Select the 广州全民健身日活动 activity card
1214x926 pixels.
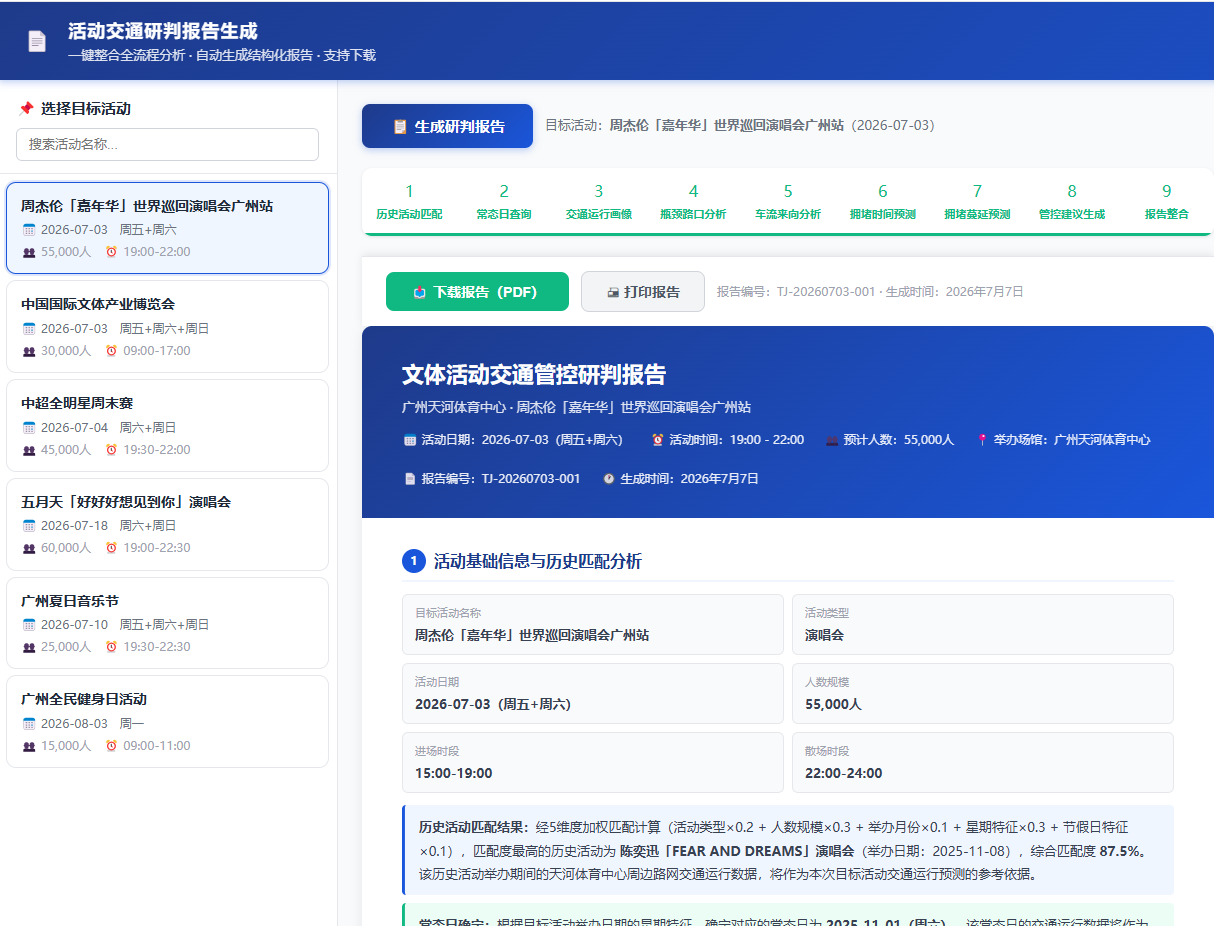tap(167, 721)
